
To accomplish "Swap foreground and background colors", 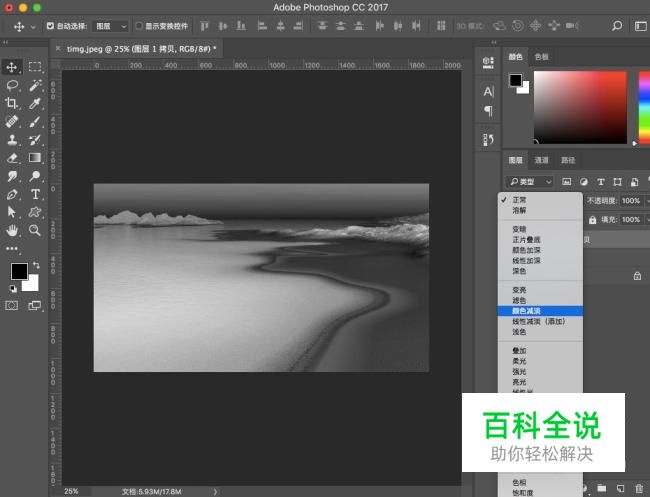I will (x=35, y=264).
